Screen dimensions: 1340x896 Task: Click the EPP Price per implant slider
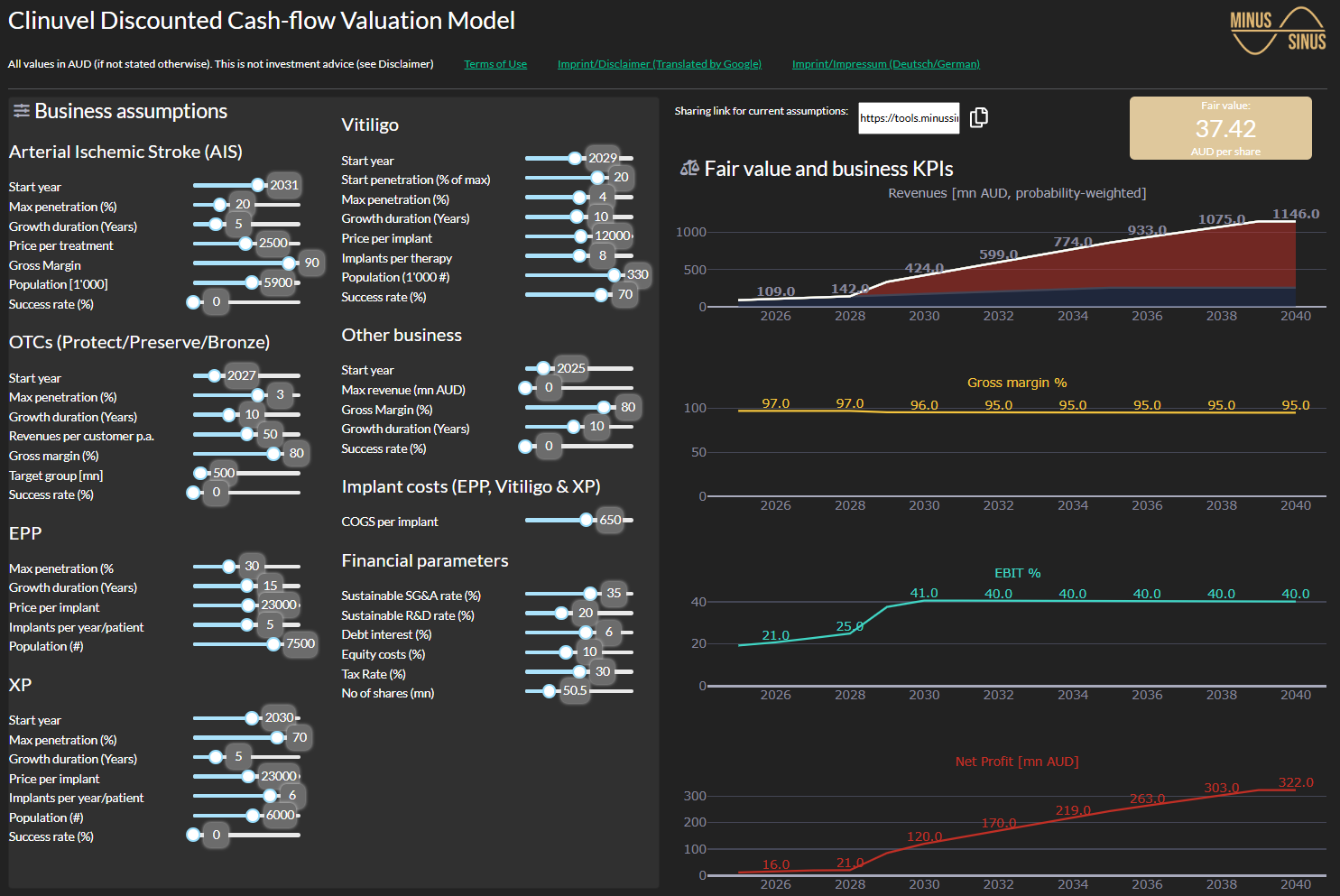pos(246,605)
